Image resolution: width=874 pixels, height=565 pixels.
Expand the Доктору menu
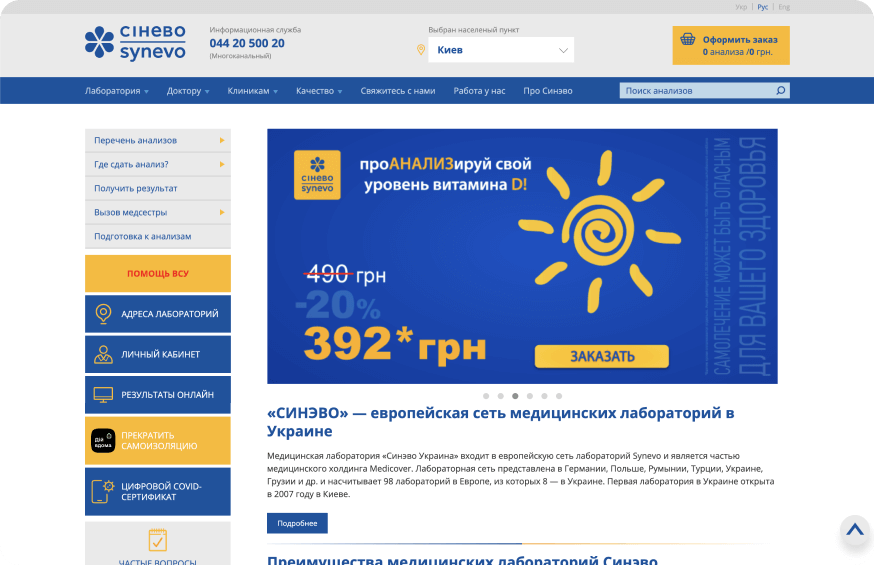click(188, 91)
